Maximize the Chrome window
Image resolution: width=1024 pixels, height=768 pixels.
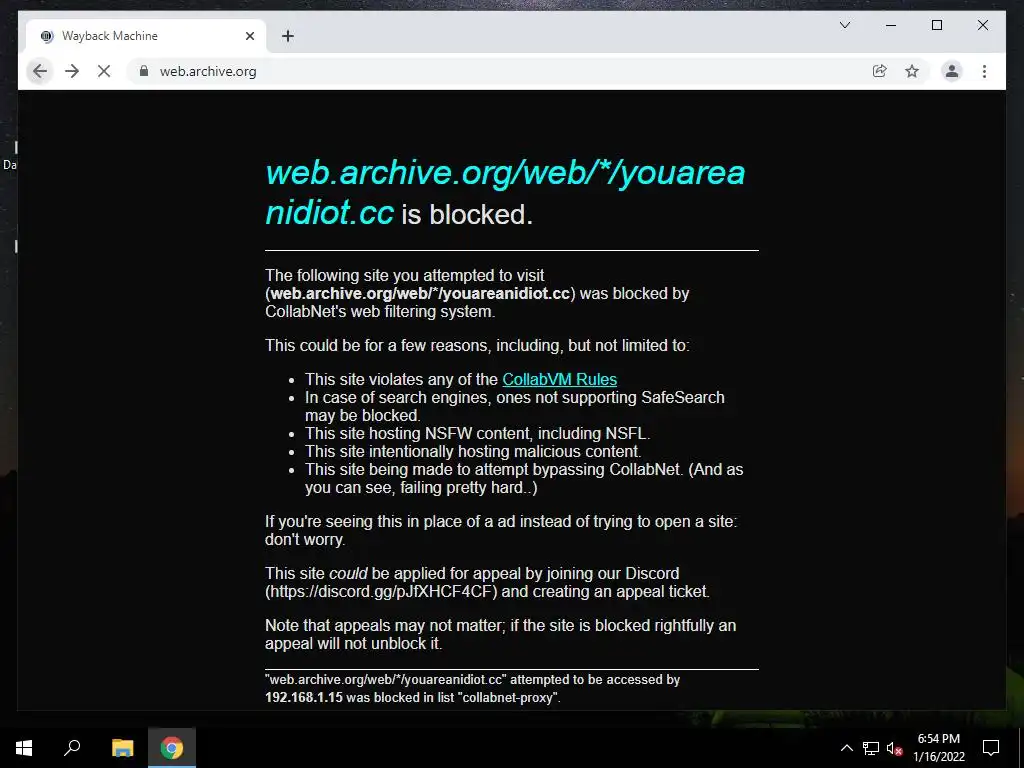[x=936, y=25]
